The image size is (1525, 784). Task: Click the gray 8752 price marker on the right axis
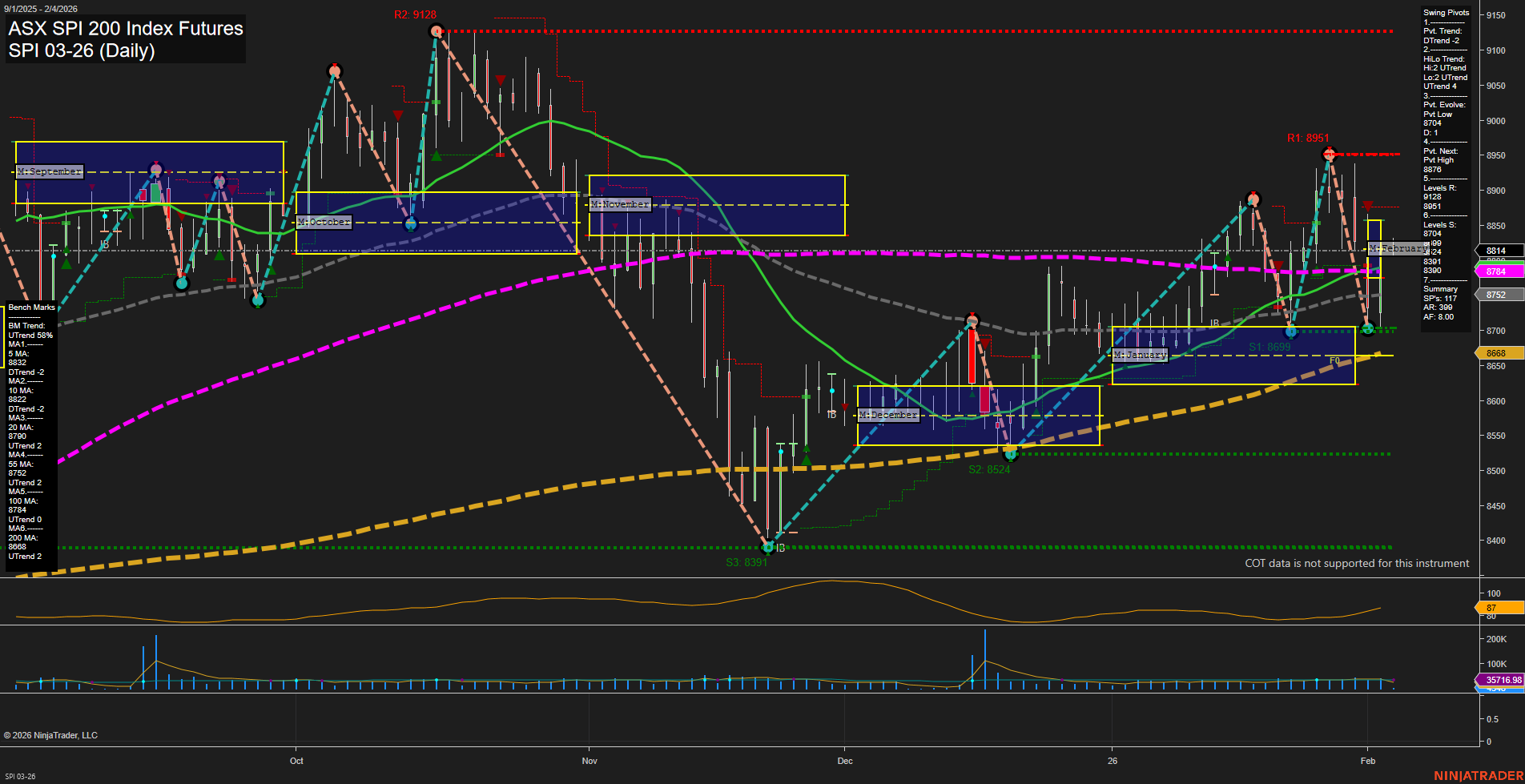[1496, 294]
